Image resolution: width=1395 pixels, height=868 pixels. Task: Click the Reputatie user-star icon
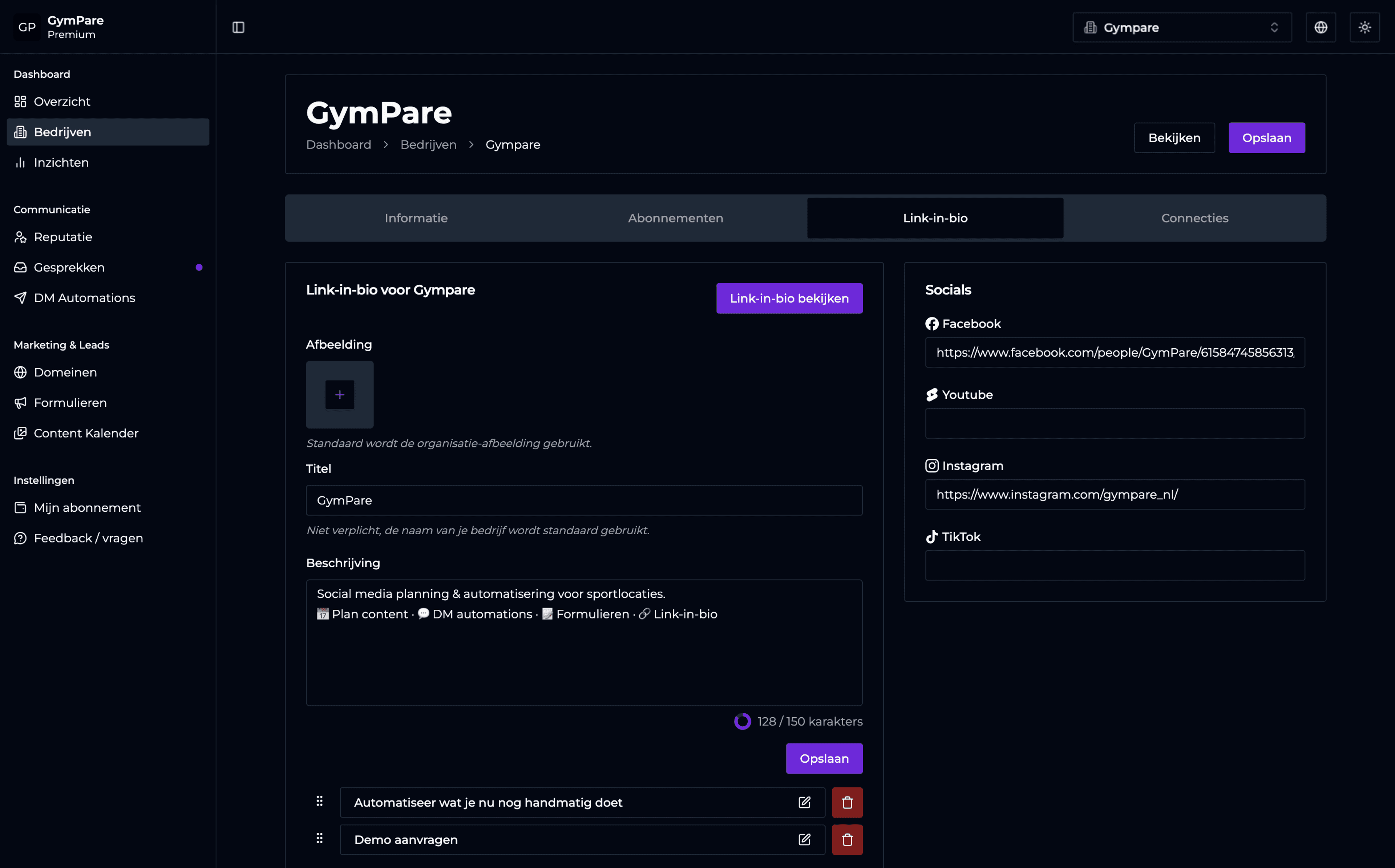(x=20, y=237)
